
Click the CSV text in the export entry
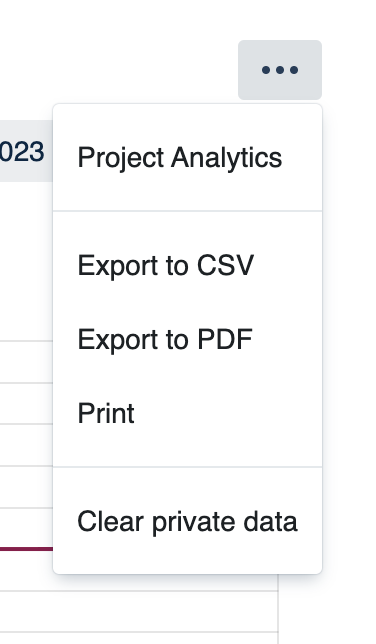[225, 265]
